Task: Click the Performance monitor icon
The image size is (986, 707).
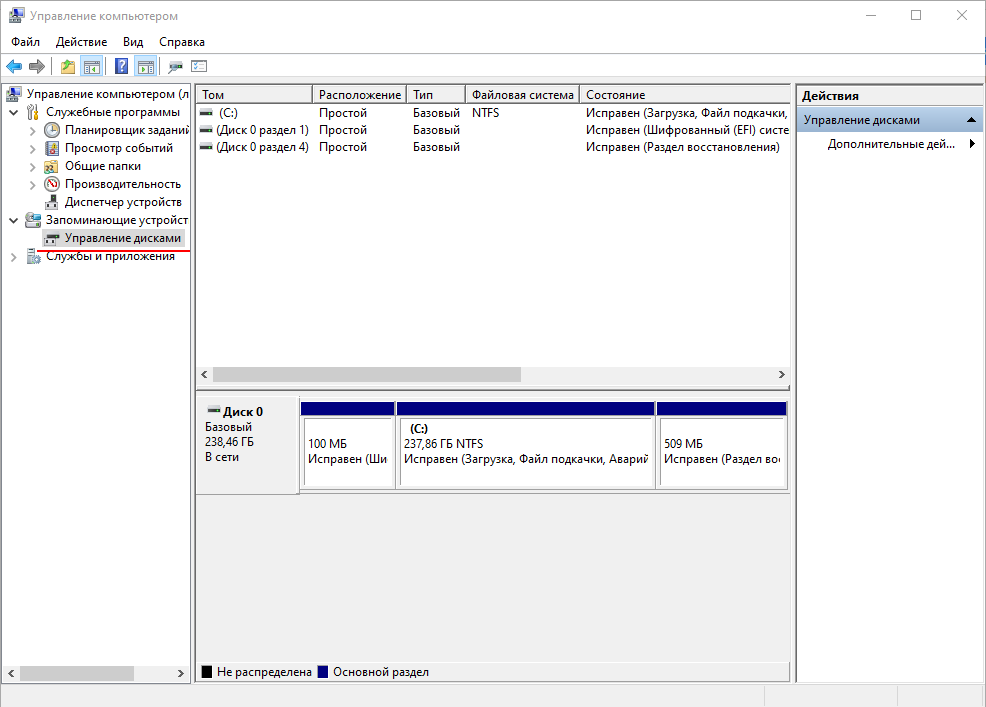Action: tap(52, 184)
